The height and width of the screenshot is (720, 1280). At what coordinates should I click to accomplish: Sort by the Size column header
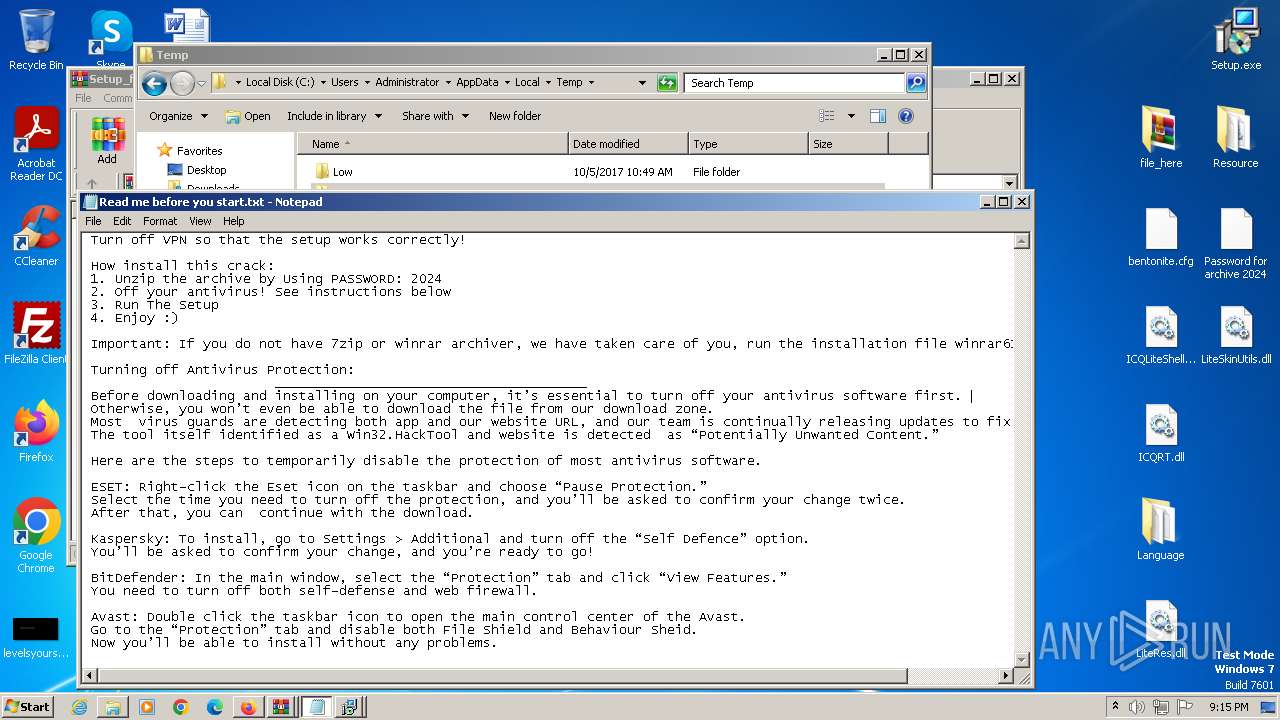click(x=848, y=144)
